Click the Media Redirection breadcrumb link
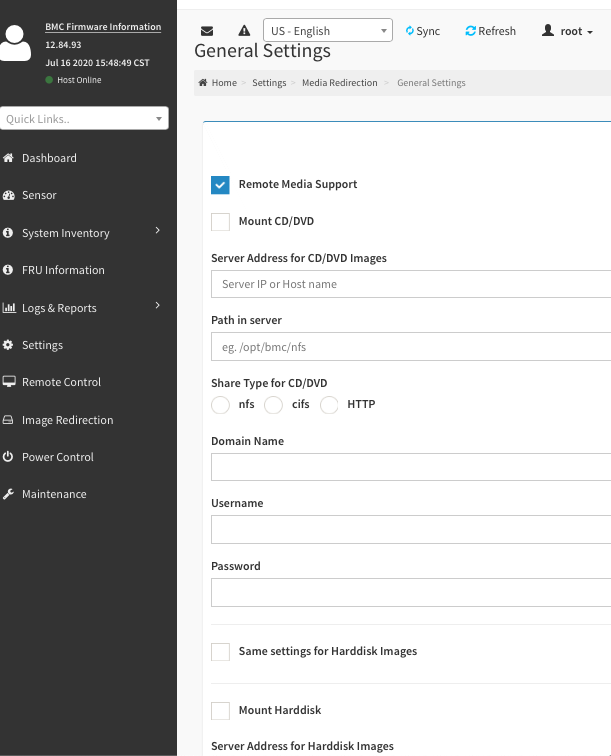 [339, 82]
